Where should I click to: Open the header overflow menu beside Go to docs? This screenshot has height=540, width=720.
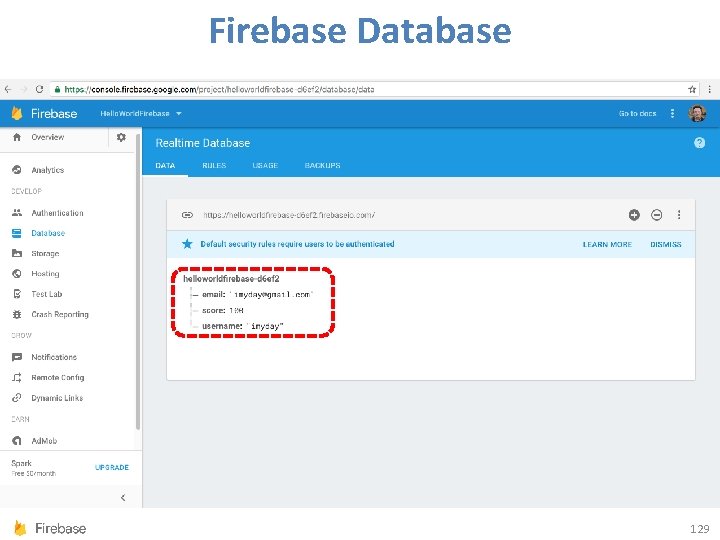pyautogui.click(x=672, y=113)
